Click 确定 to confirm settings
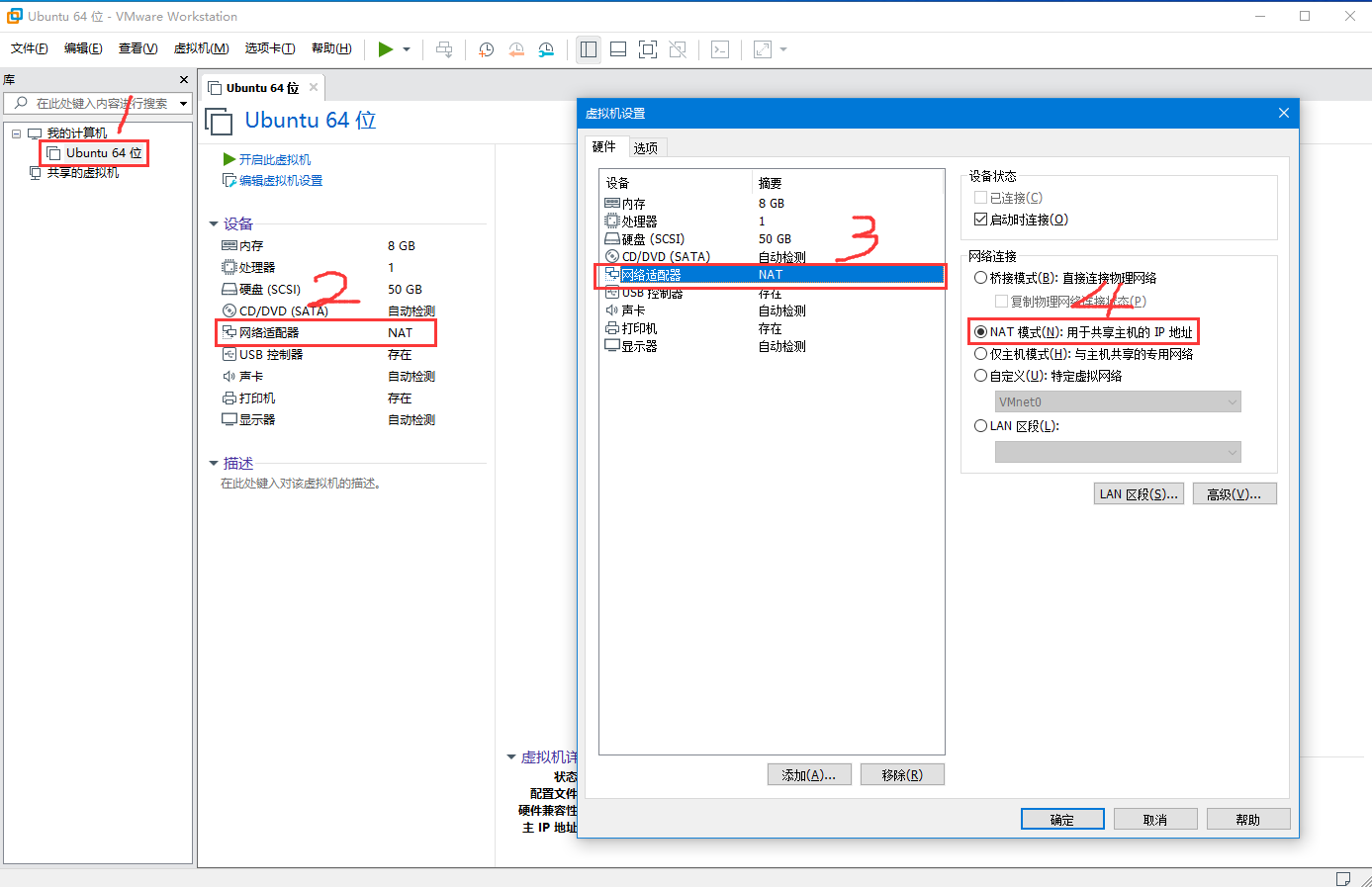This screenshot has height=887, width=1372. click(1062, 819)
